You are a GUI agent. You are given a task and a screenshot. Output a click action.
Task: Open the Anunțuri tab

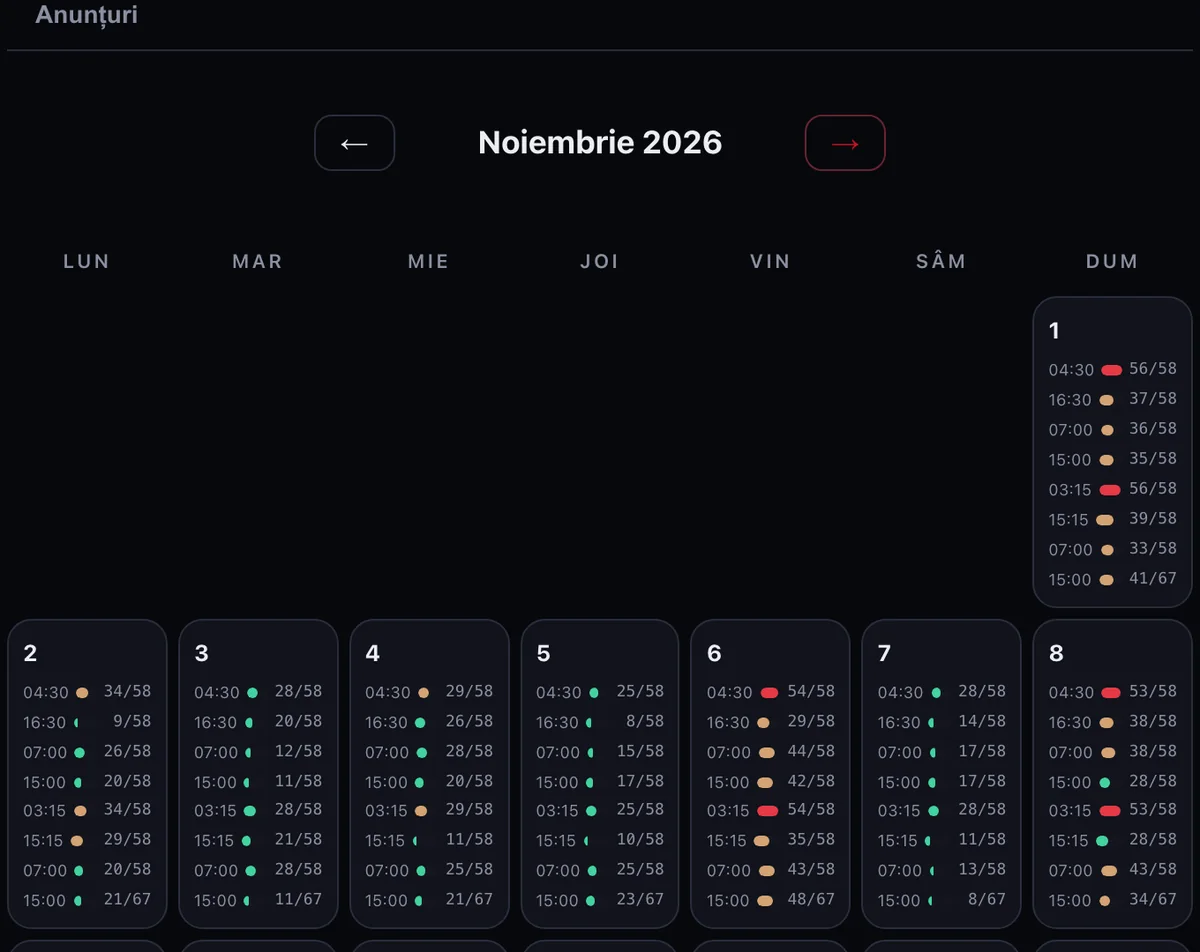click(x=86, y=15)
